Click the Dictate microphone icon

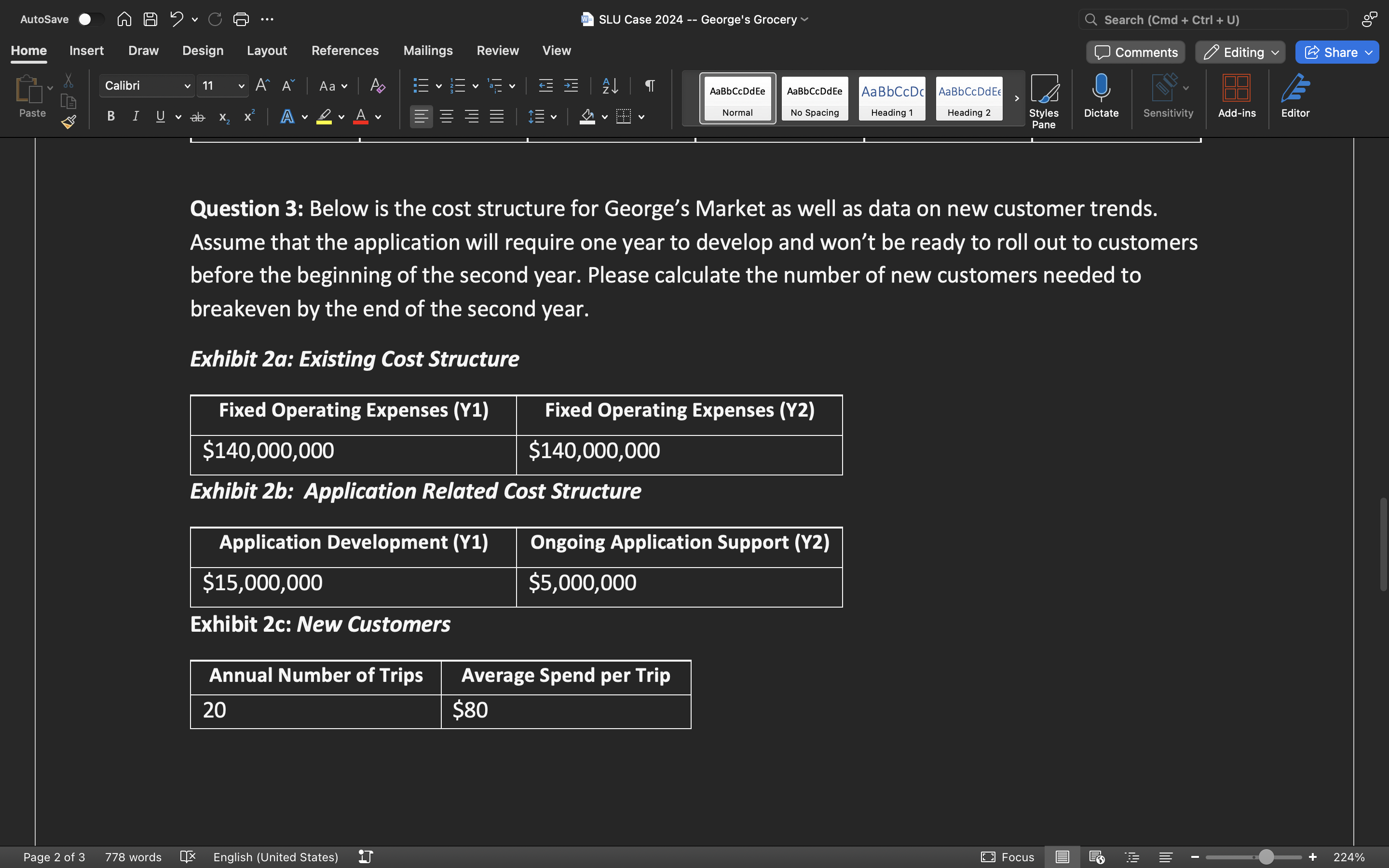click(x=1101, y=88)
